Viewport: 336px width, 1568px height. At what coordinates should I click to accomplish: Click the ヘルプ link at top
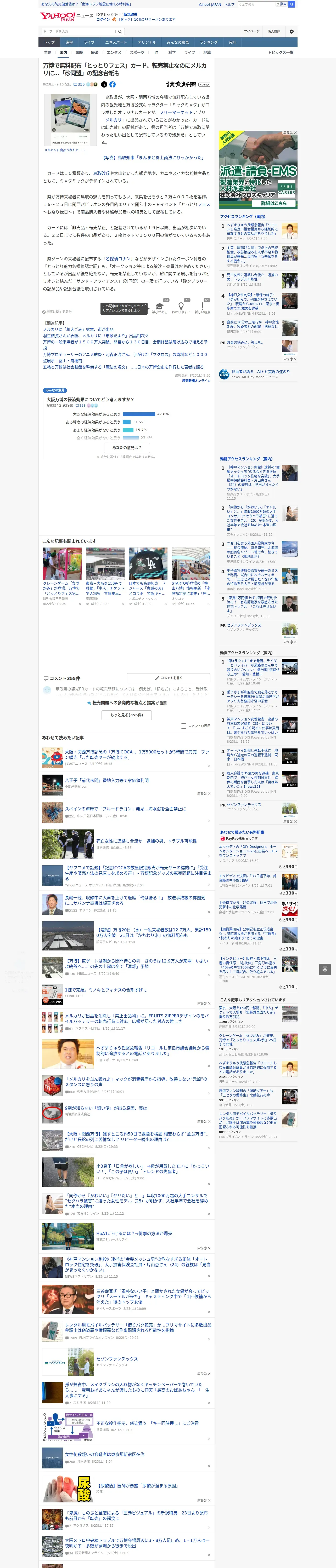tap(229, 4)
